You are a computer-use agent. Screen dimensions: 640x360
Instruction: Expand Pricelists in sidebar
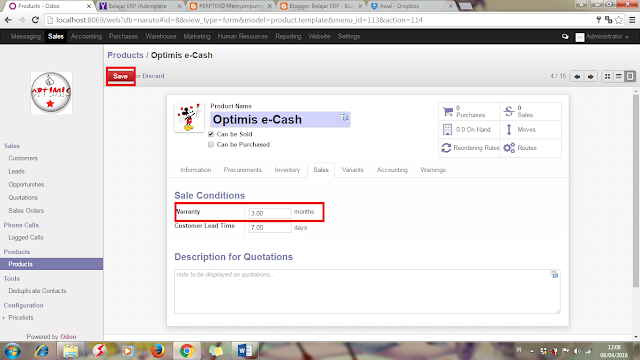[21, 317]
